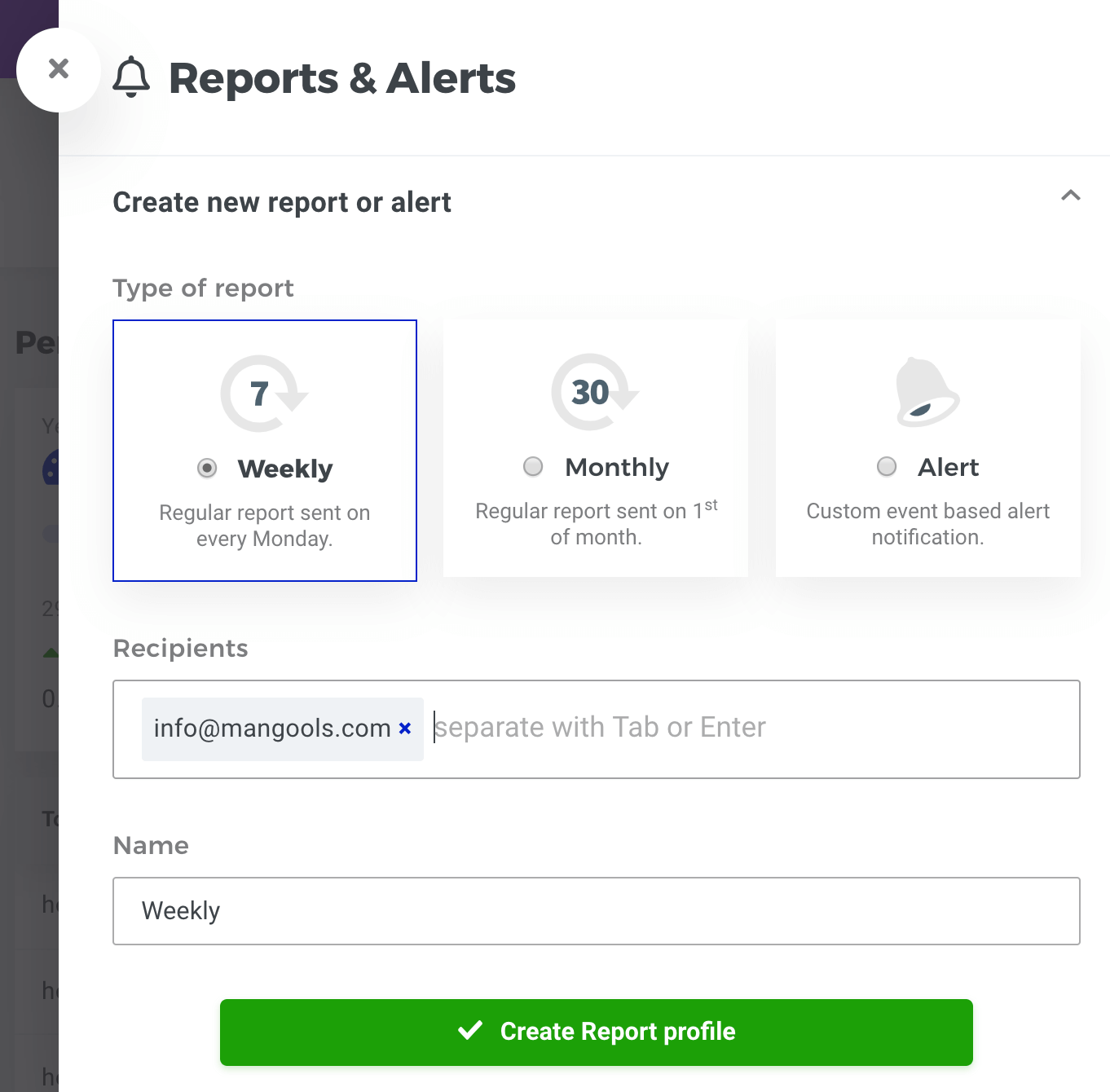Image resolution: width=1110 pixels, height=1092 pixels.
Task: Click the Alert bell illustration icon
Action: pos(927,392)
